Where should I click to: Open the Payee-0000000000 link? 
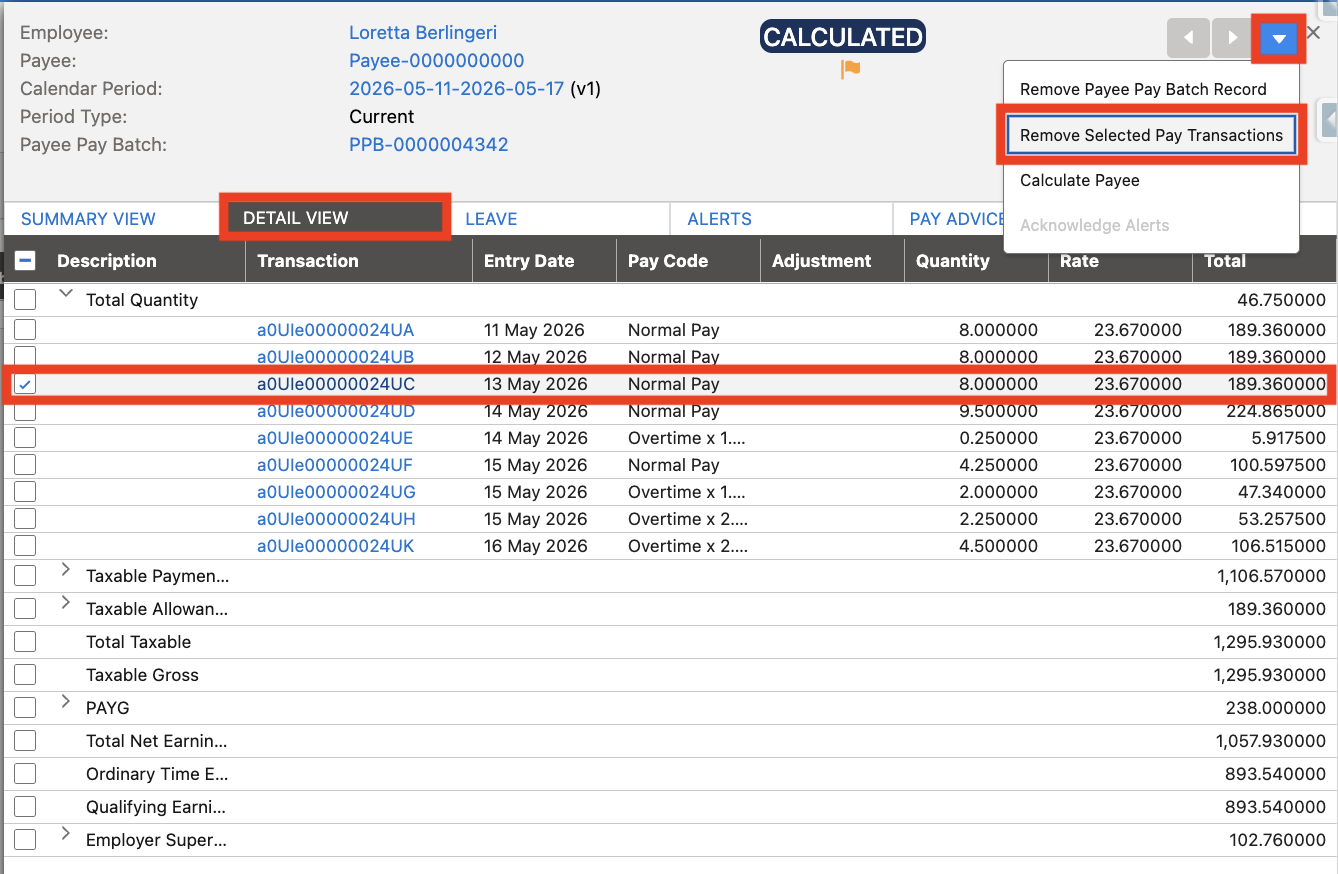point(436,61)
